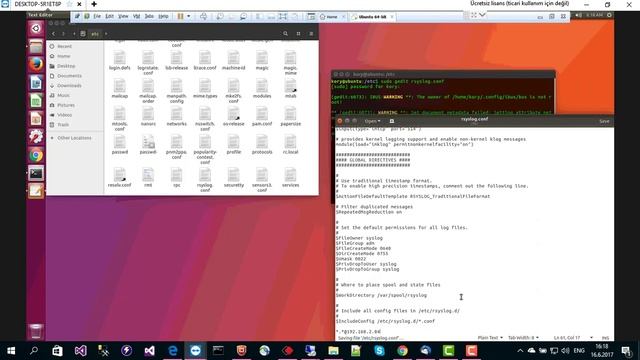Take a VM snapshot from the toolbar

click(x=220, y=16)
